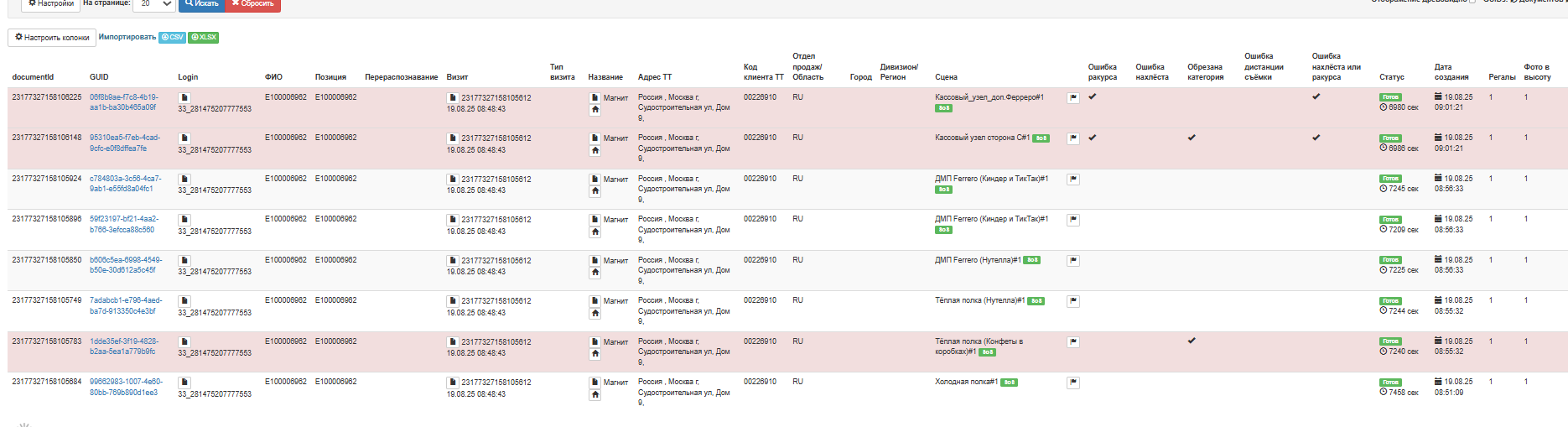The height and width of the screenshot is (427, 1568).
Task: Click the Импортировать label
Action: pyautogui.click(x=127, y=37)
